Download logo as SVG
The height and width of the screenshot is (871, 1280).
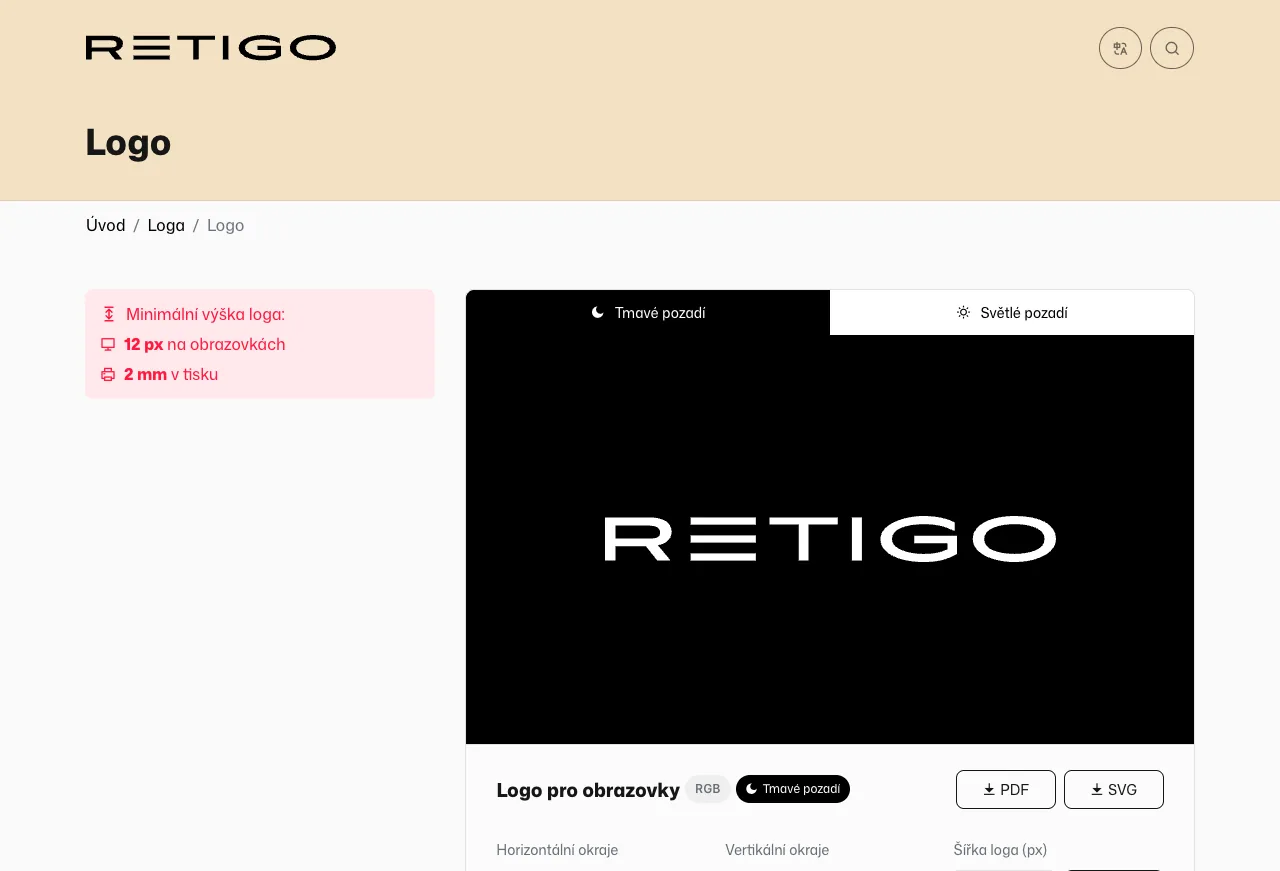click(x=1114, y=789)
